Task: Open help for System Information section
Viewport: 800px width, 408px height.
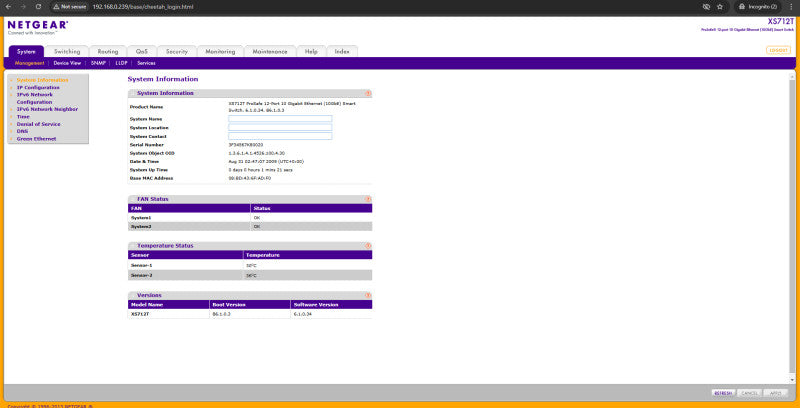Action: click(x=368, y=93)
